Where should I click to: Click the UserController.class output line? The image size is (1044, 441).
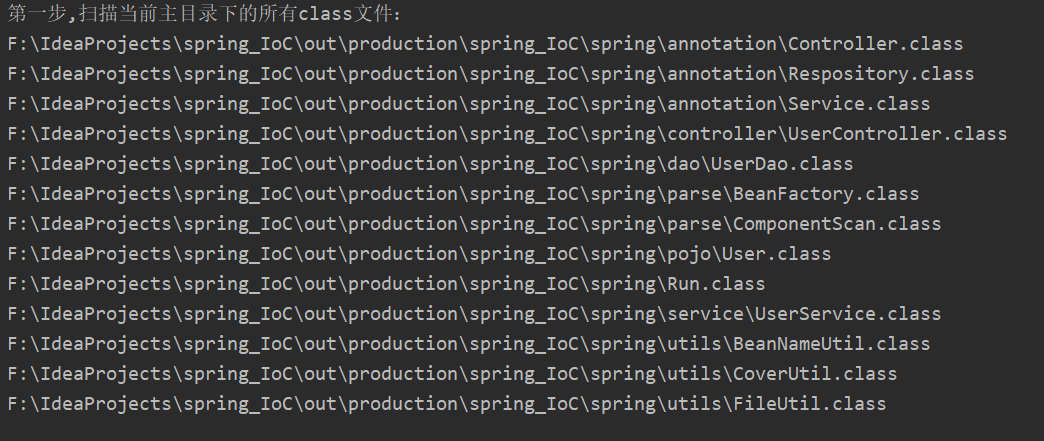(x=507, y=135)
